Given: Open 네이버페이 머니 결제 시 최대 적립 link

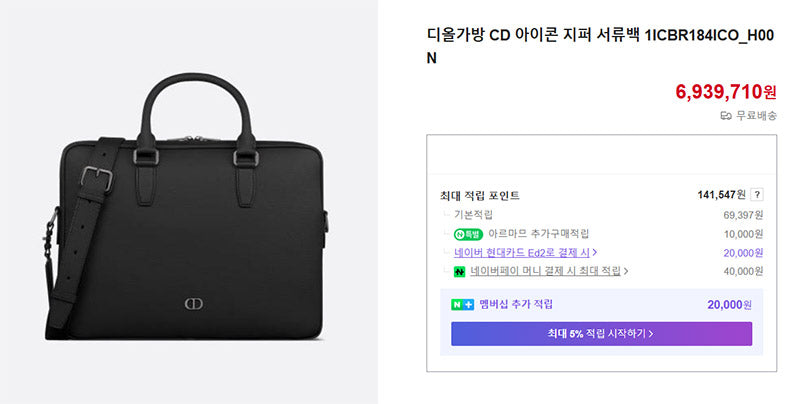Looking at the screenshot, I should point(545,271).
